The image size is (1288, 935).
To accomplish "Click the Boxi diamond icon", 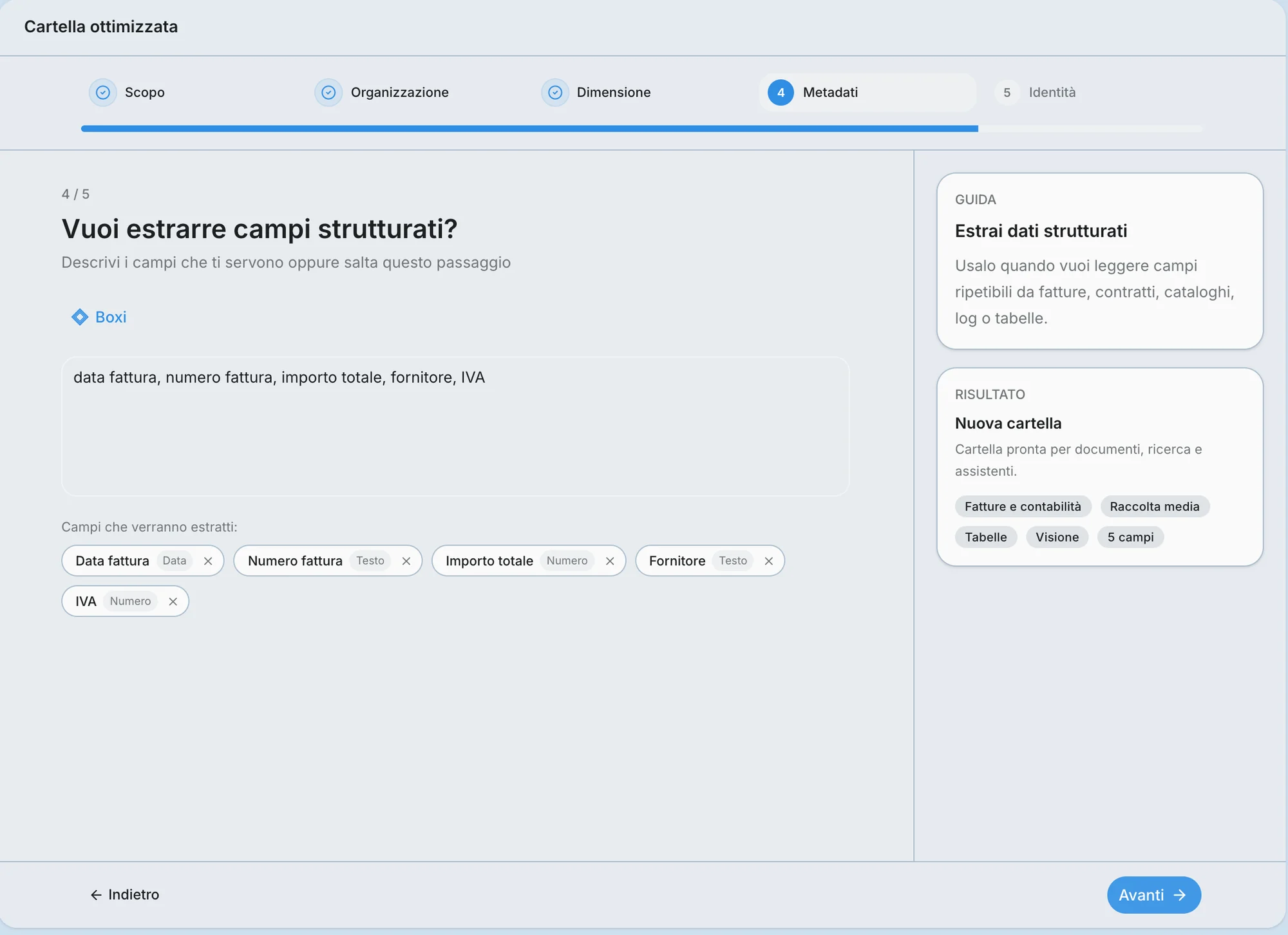I will point(80,317).
